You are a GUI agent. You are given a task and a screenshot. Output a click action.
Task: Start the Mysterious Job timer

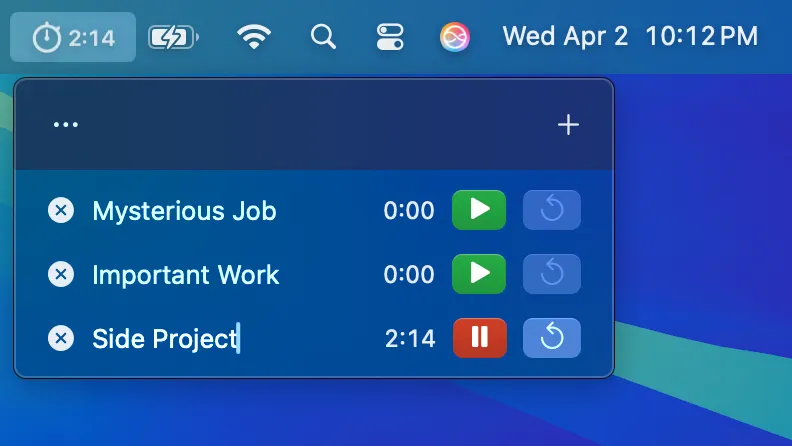click(x=479, y=210)
